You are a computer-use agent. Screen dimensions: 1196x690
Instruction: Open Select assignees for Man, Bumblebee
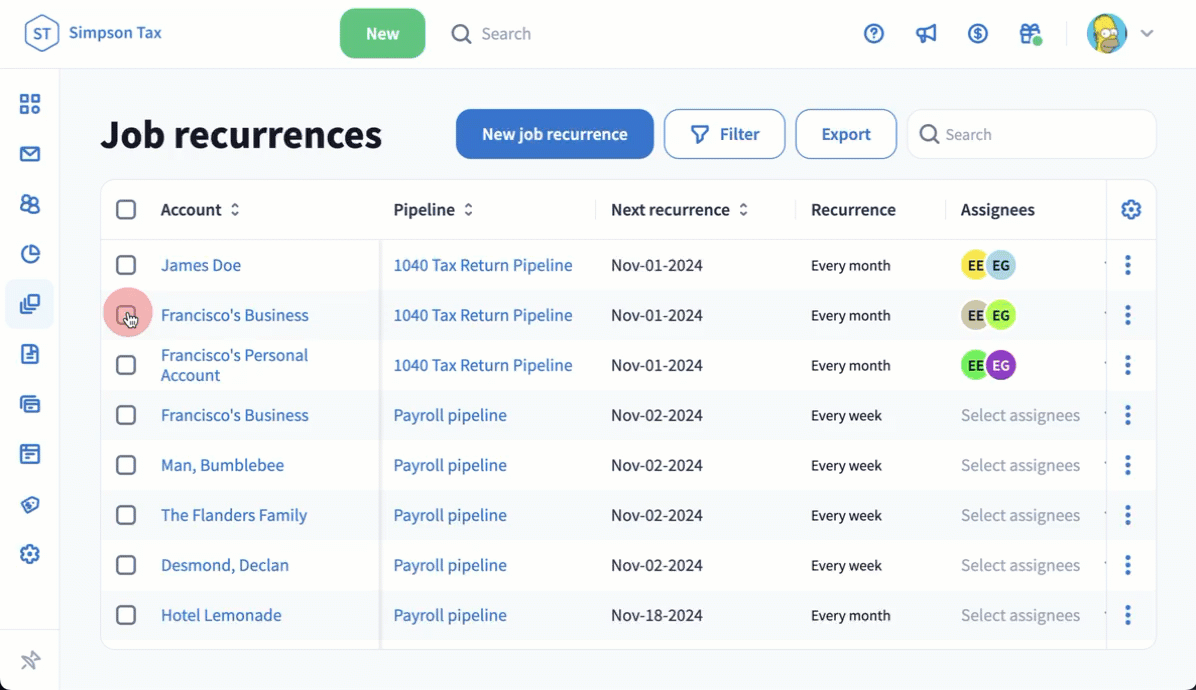[x=1020, y=465]
